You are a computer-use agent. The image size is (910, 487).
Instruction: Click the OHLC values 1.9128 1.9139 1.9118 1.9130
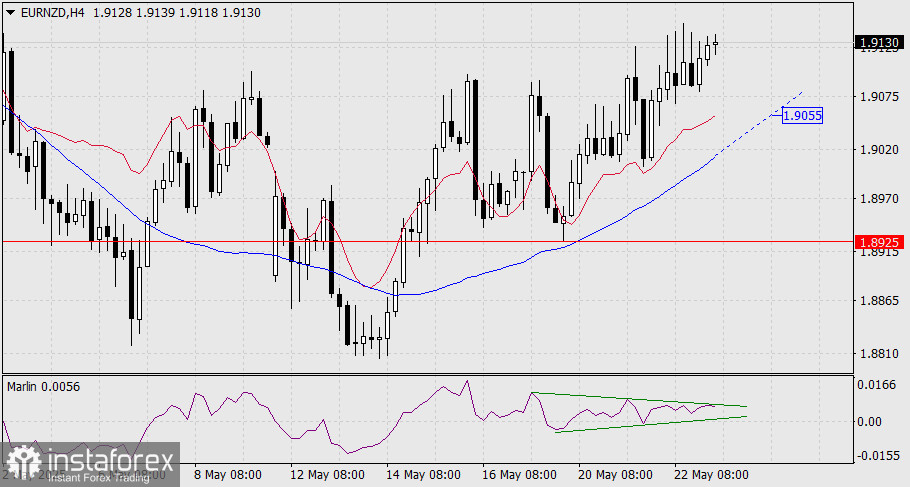pos(177,12)
